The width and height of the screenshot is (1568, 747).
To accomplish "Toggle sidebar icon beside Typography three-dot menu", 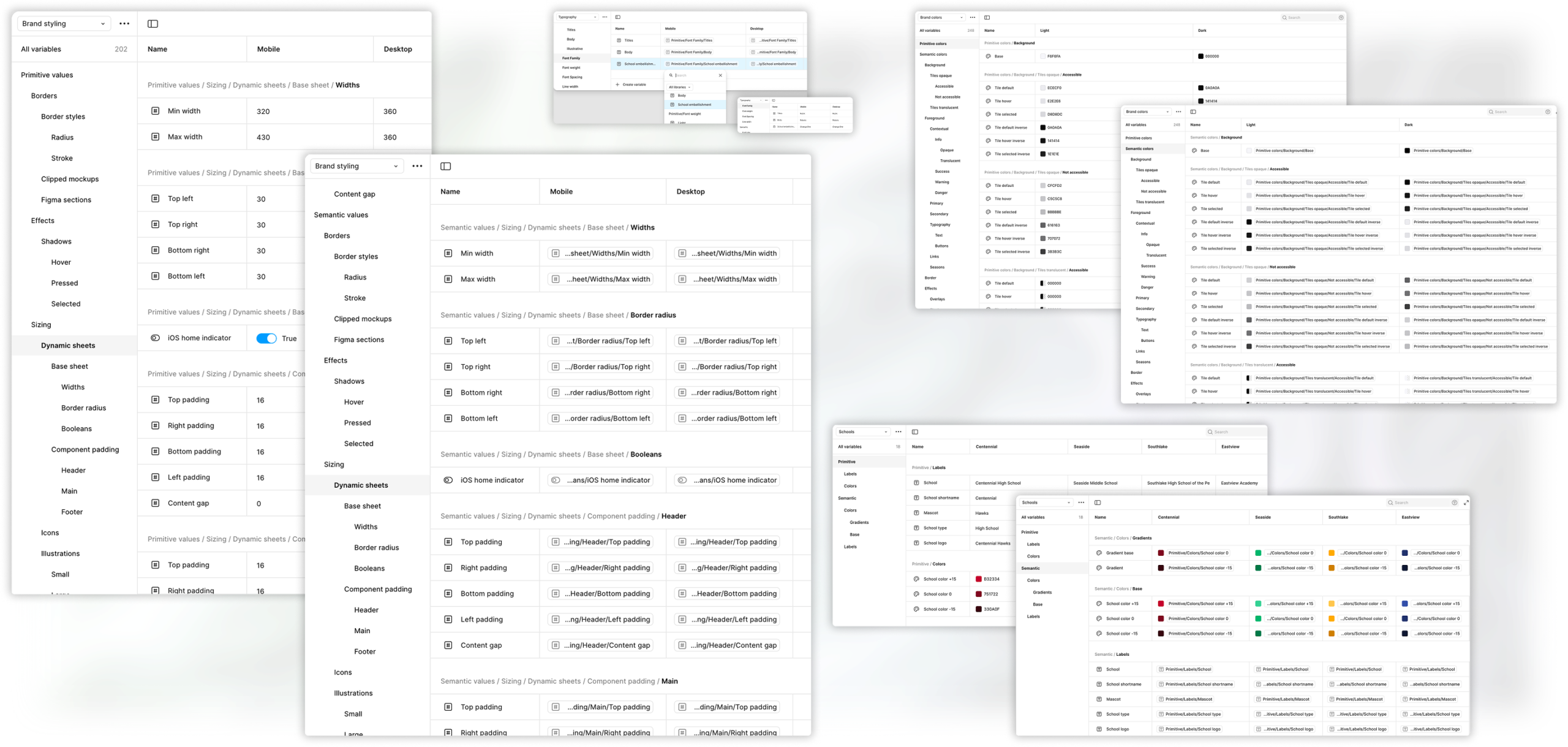I will click(x=618, y=17).
